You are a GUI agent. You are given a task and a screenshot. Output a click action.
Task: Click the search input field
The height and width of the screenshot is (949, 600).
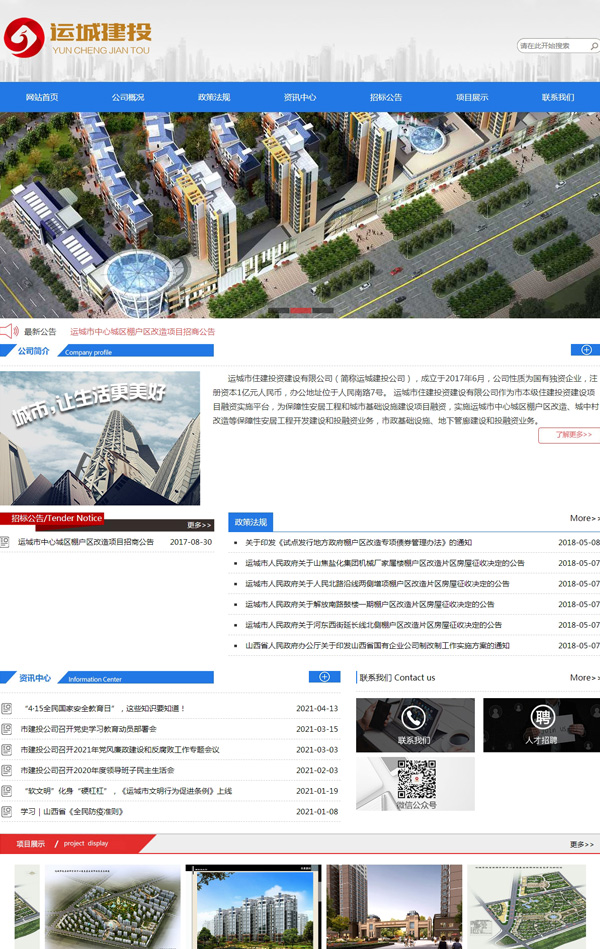click(x=550, y=46)
